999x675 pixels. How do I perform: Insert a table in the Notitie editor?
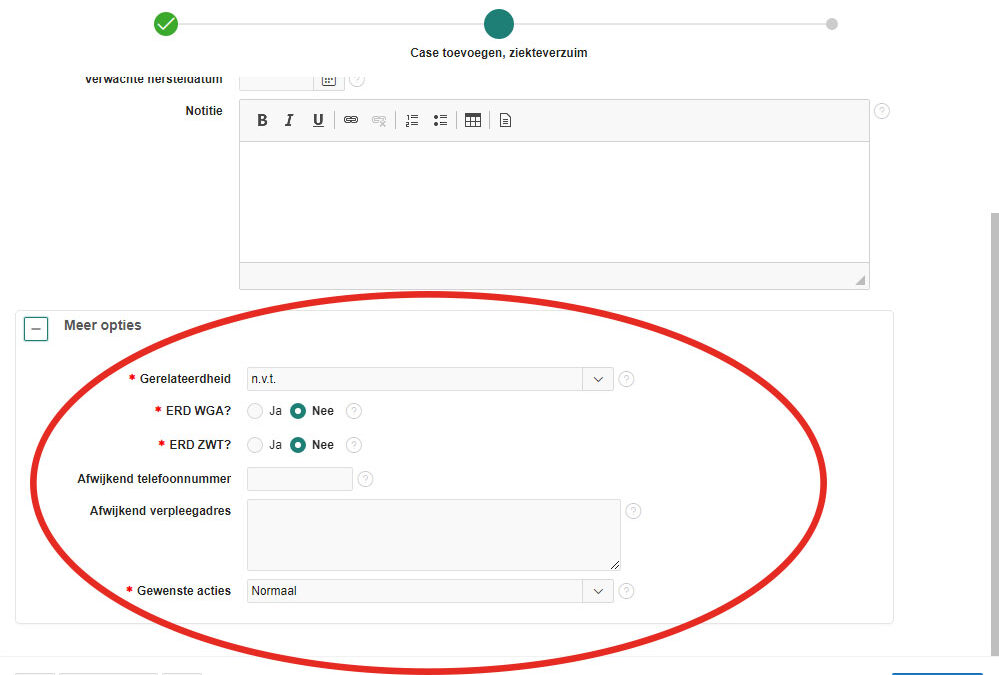[473, 120]
